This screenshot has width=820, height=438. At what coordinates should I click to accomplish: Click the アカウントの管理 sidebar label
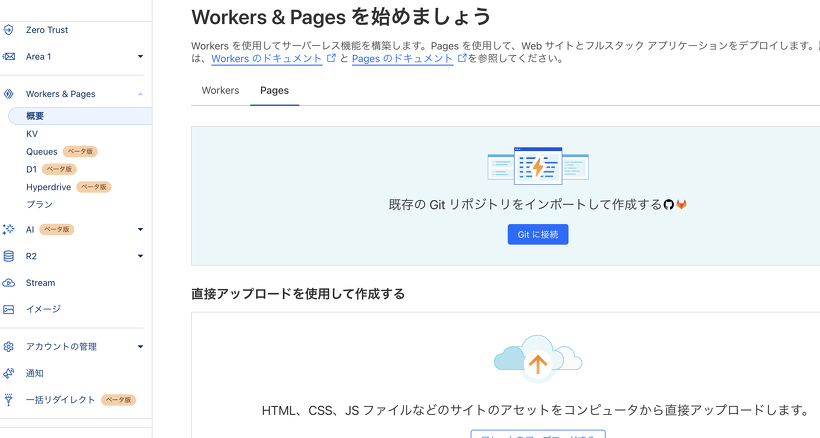[61, 347]
